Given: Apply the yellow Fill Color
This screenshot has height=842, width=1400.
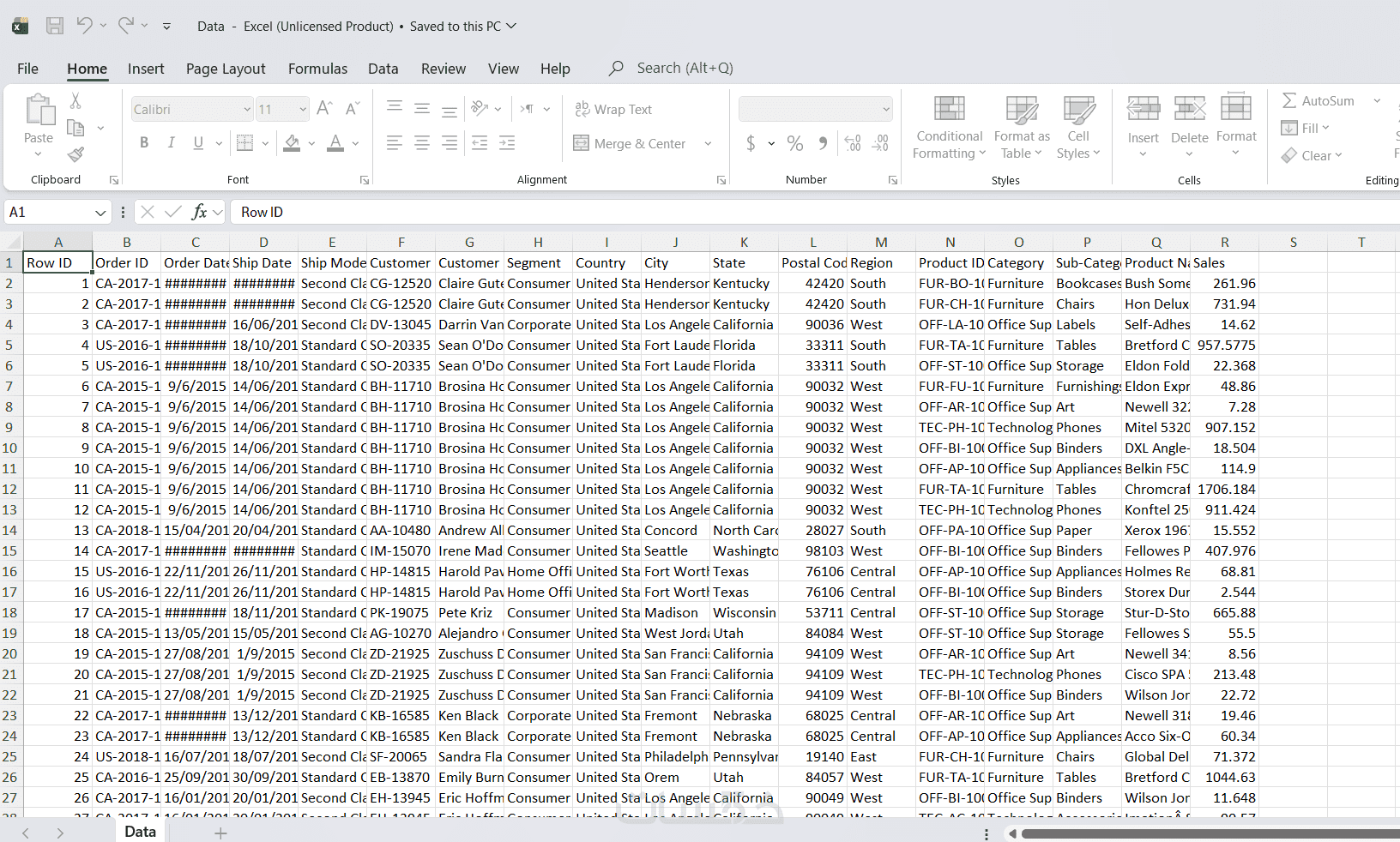Looking at the screenshot, I should [293, 143].
